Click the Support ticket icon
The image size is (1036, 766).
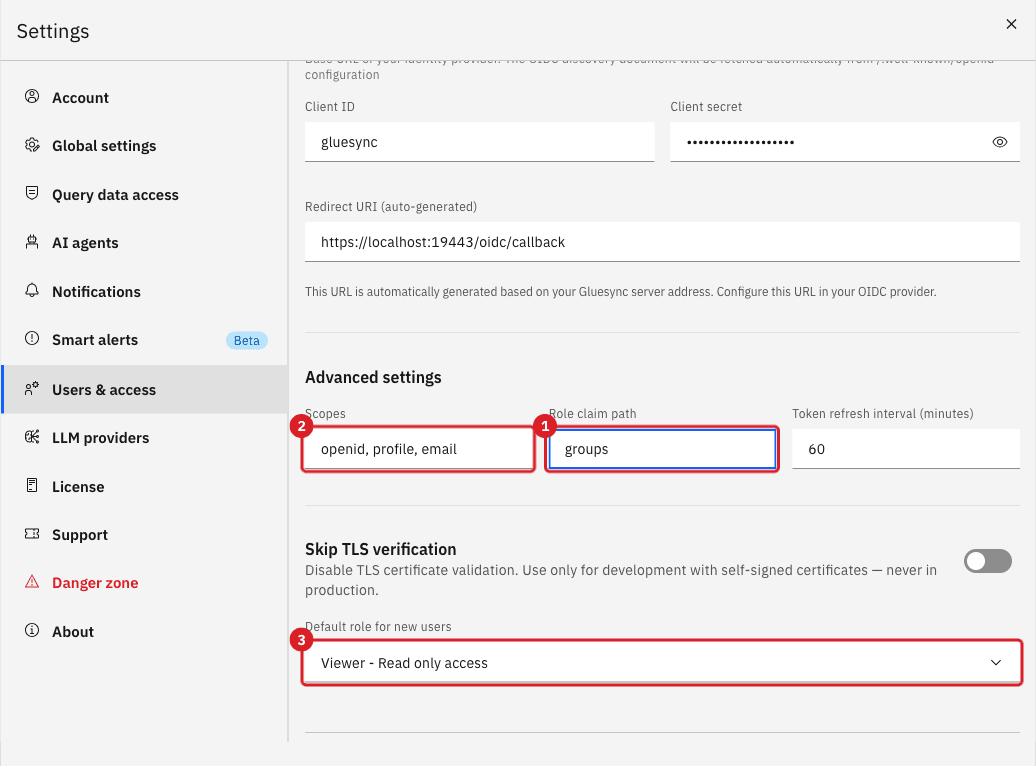point(32,534)
